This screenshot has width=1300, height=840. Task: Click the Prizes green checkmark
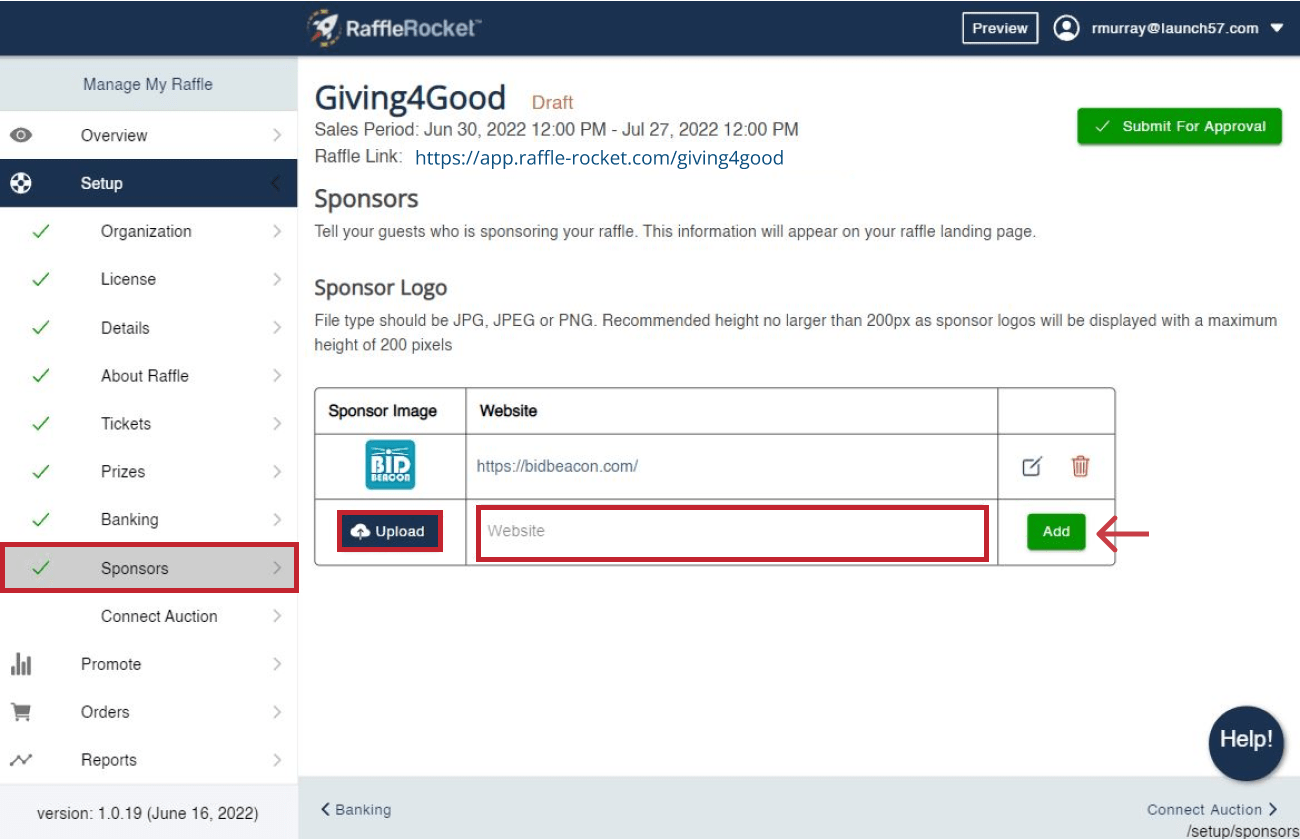click(41, 472)
